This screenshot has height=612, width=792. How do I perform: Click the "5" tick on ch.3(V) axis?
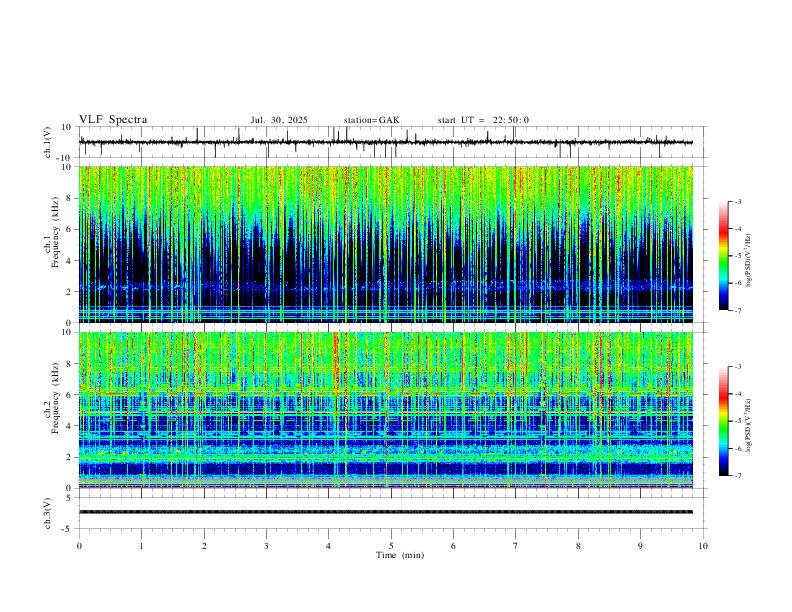coord(70,497)
